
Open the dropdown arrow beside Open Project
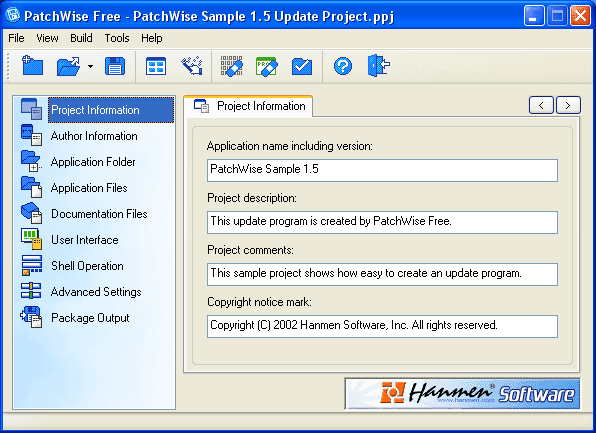point(90,66)
